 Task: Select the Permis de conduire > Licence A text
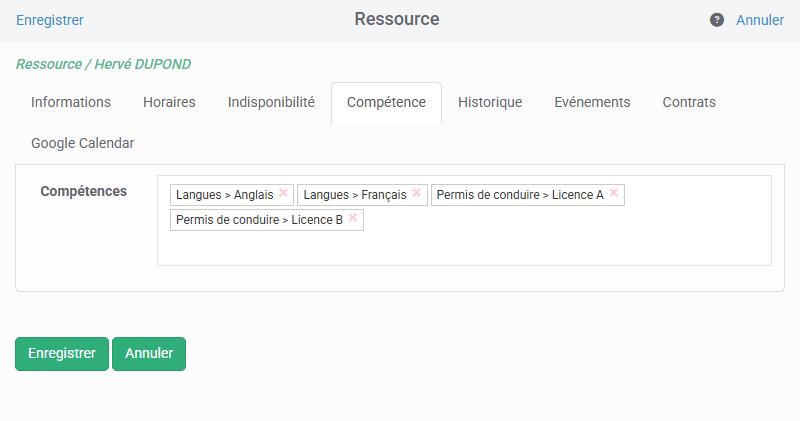[520, 195]
